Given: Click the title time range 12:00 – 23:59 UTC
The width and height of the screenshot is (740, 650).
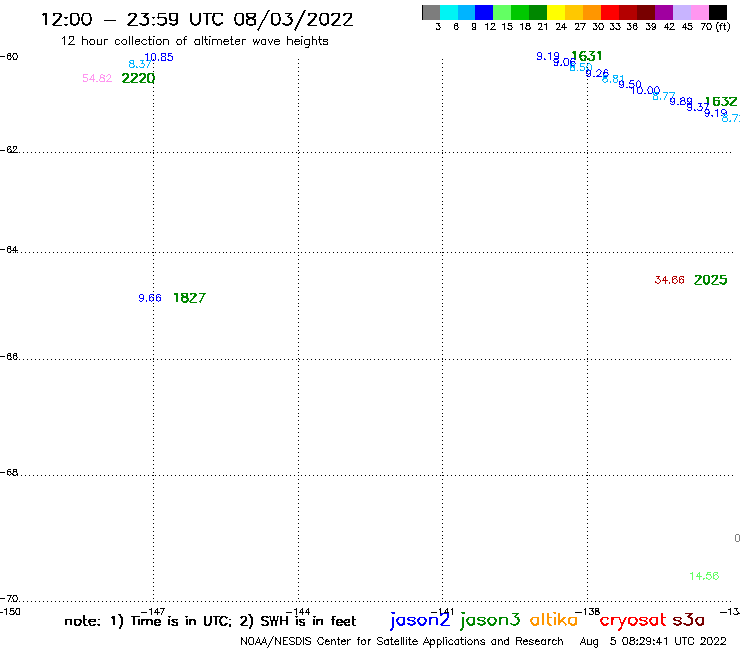Looking at the screenshot, I should (132, 19).
